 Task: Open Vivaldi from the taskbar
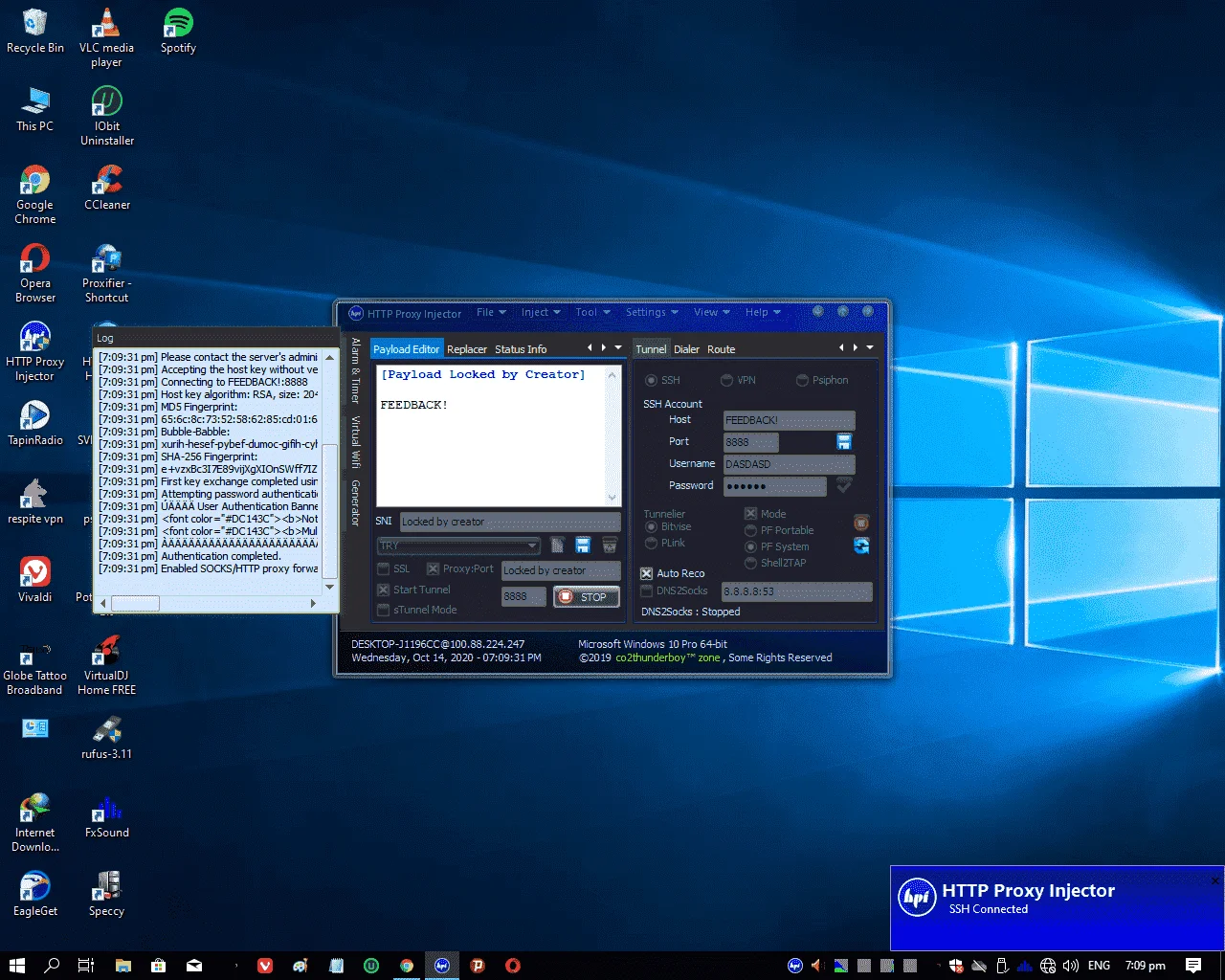point(265,966)
